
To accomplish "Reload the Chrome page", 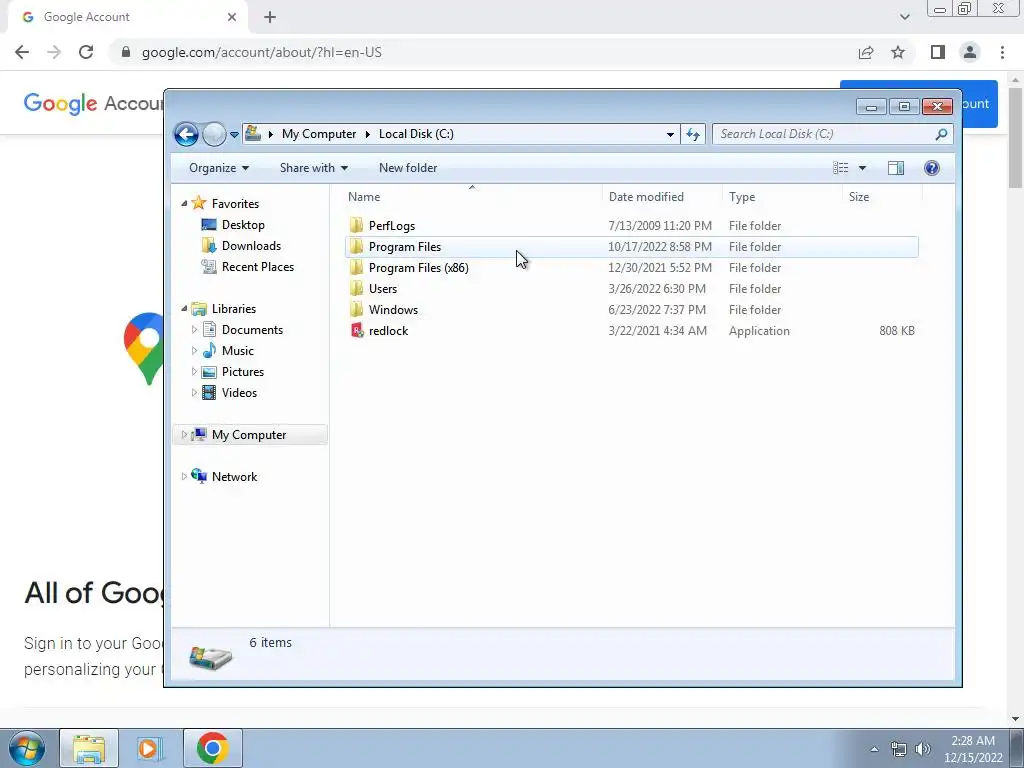I will tap(86, 52).
